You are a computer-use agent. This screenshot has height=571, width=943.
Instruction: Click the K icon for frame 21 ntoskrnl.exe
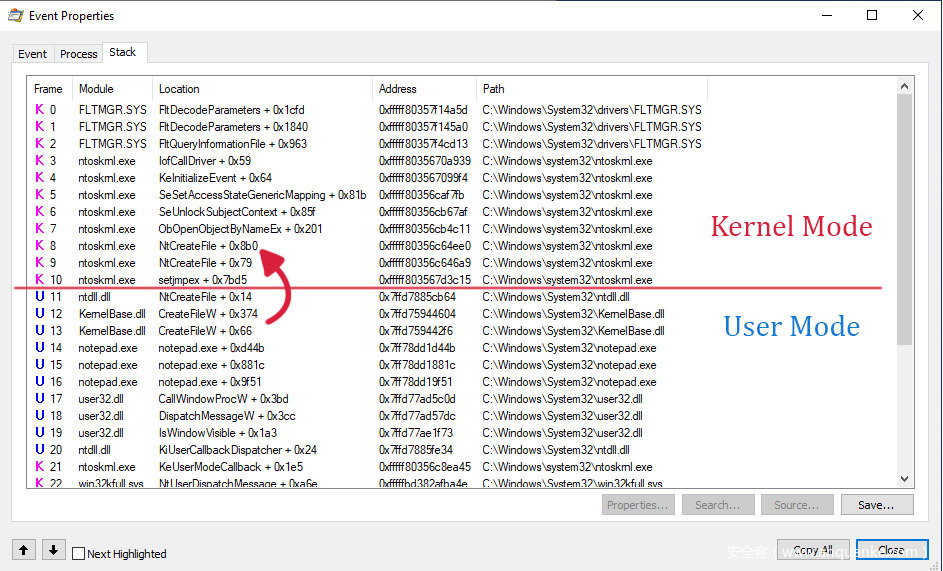tap(39, 467)
